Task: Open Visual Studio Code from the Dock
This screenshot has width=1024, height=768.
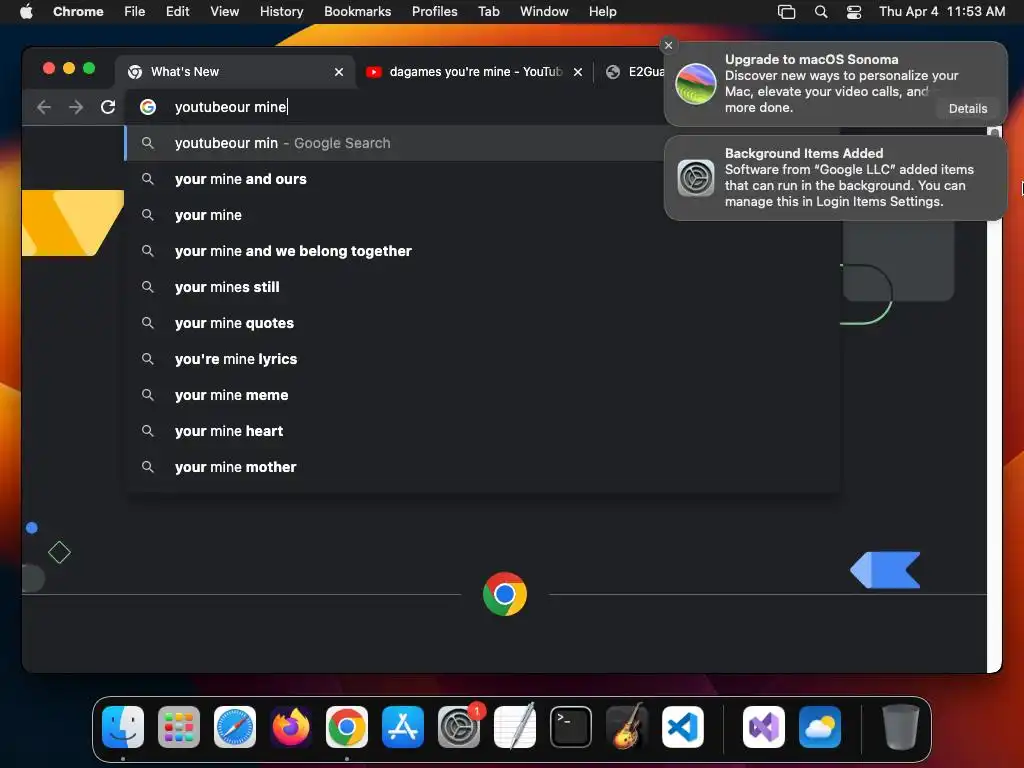Action: tap(682, 727)
